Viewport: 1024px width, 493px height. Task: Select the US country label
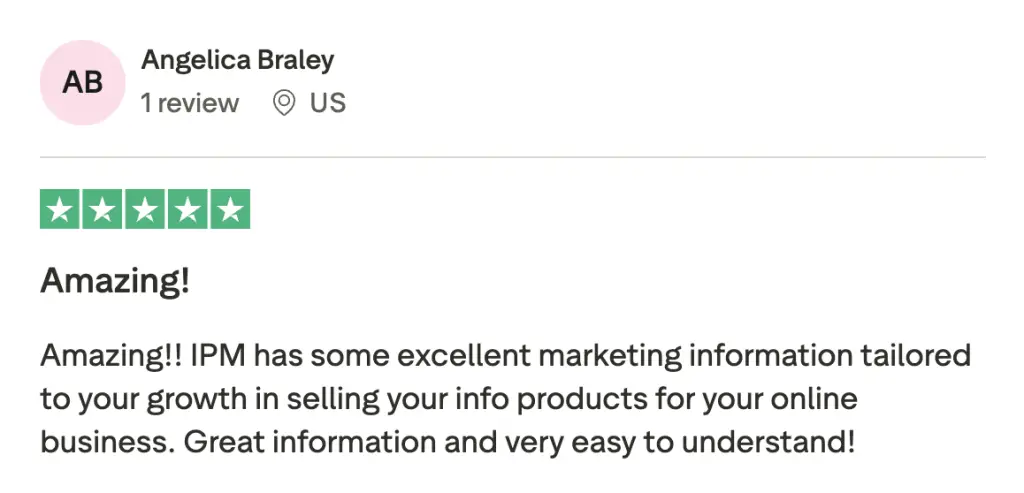click(x=328, y=103)
